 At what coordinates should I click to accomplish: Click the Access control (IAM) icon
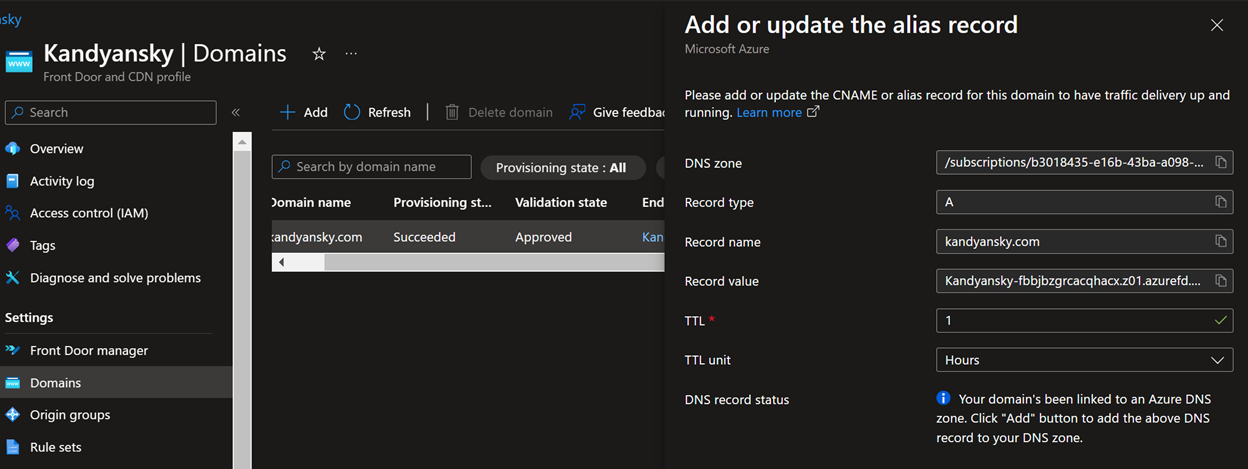click(x=13, y=213)
